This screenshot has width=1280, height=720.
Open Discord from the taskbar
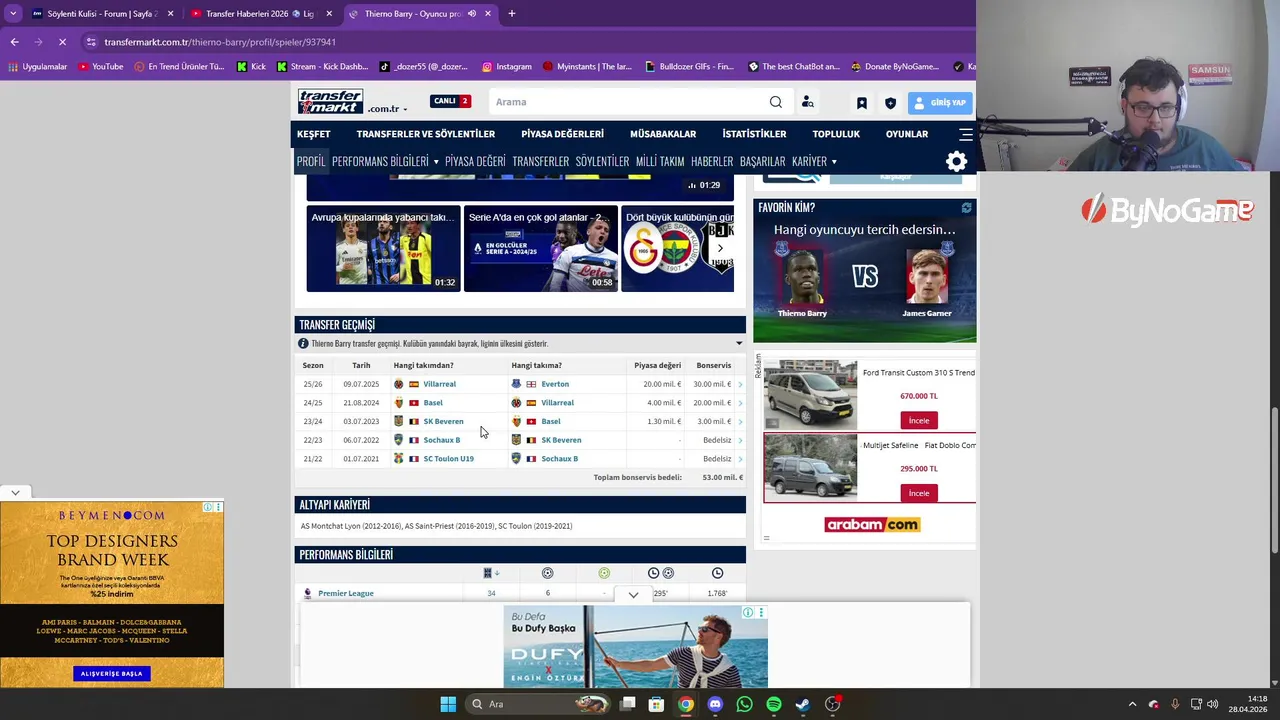click(x=715, y=704)
